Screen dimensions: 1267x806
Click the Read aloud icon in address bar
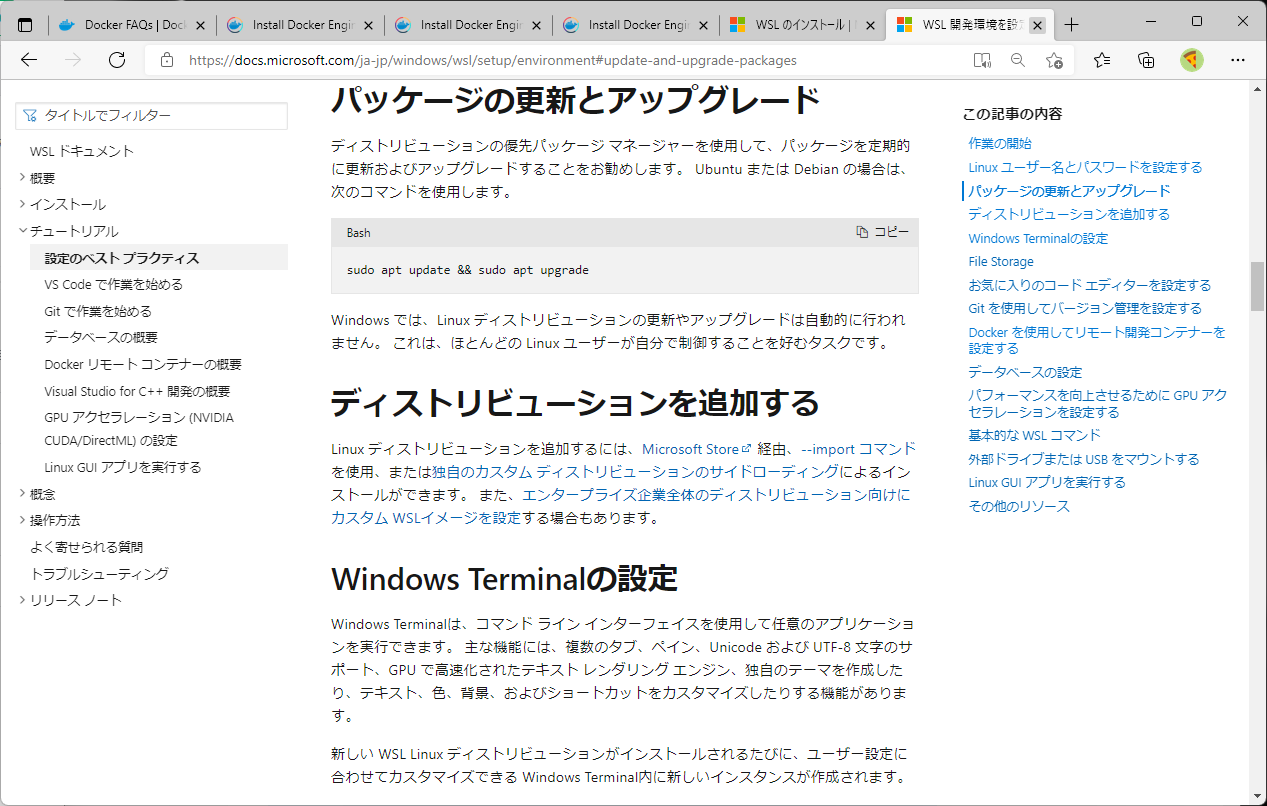(981, 60)
